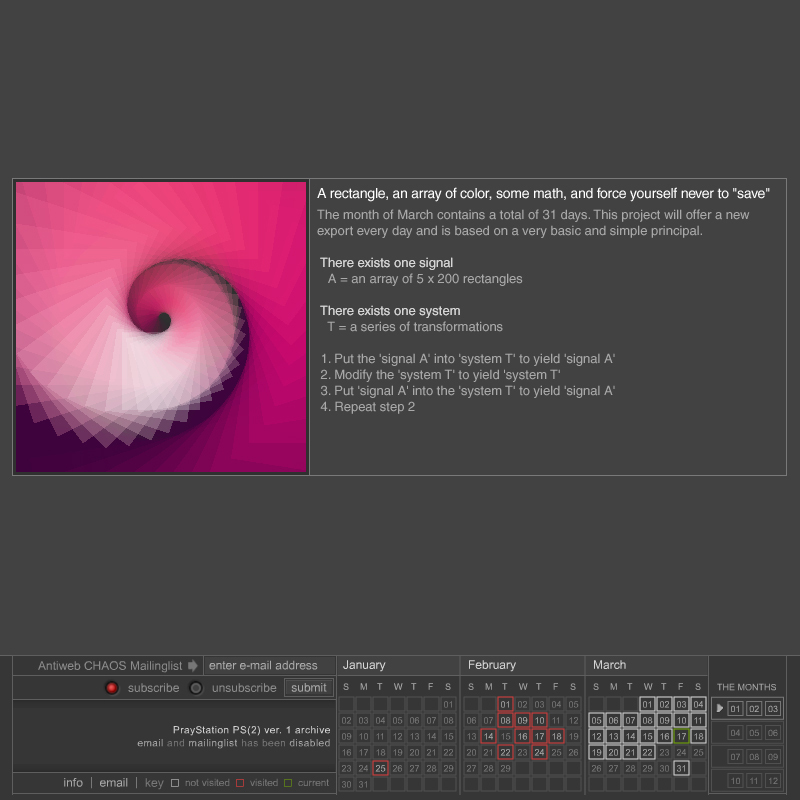Open the email link
Screen dimensions: 800x800
[x=113, y=783]
